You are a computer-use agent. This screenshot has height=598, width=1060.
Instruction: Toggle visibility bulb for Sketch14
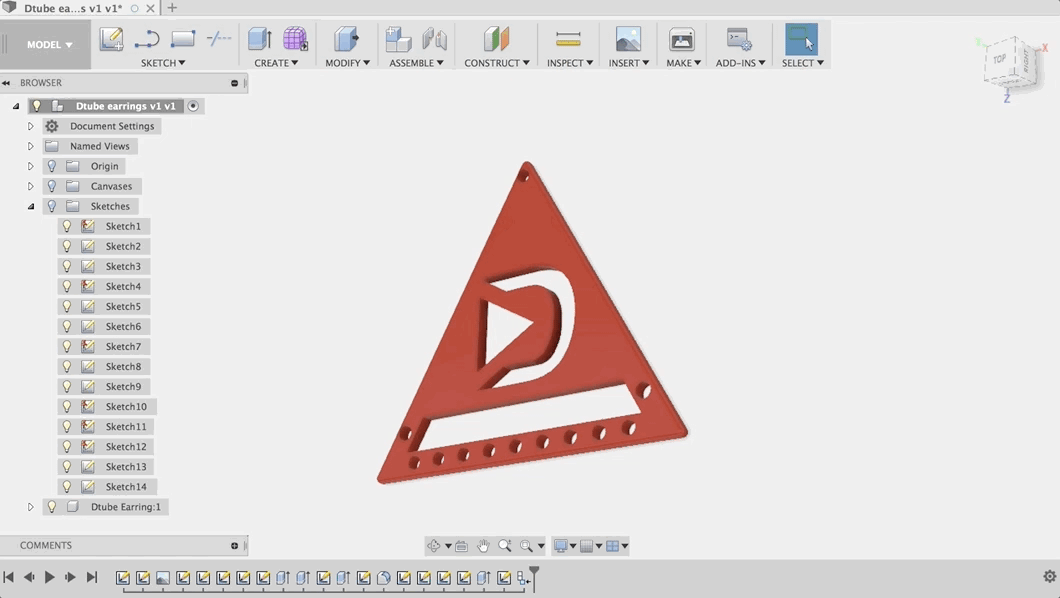pyautogui.click(x=67, y=487)
